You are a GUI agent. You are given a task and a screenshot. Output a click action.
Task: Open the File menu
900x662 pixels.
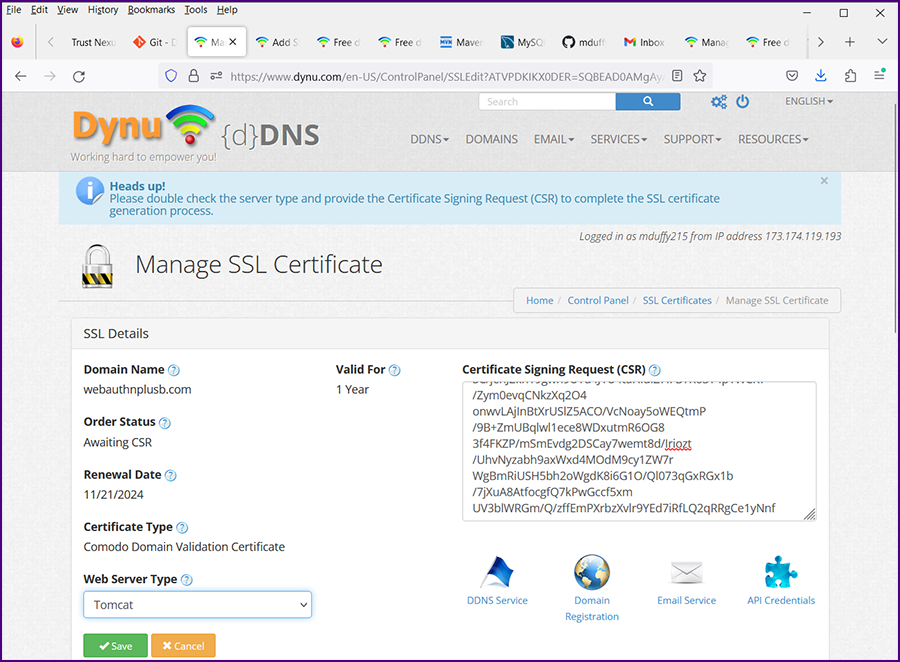click(x=14, y=10)
